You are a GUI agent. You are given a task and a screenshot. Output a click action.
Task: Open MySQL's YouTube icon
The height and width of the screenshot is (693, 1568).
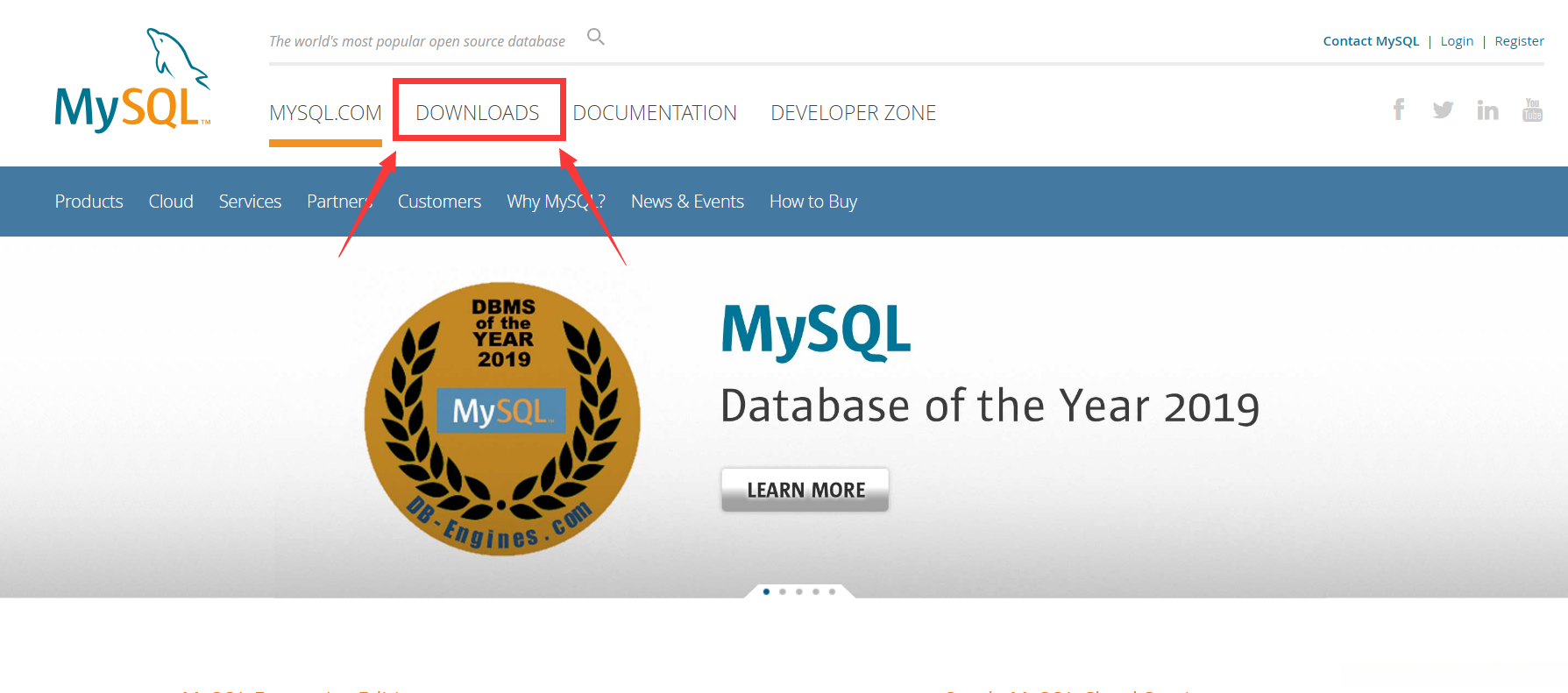(x=1532, y=110)
